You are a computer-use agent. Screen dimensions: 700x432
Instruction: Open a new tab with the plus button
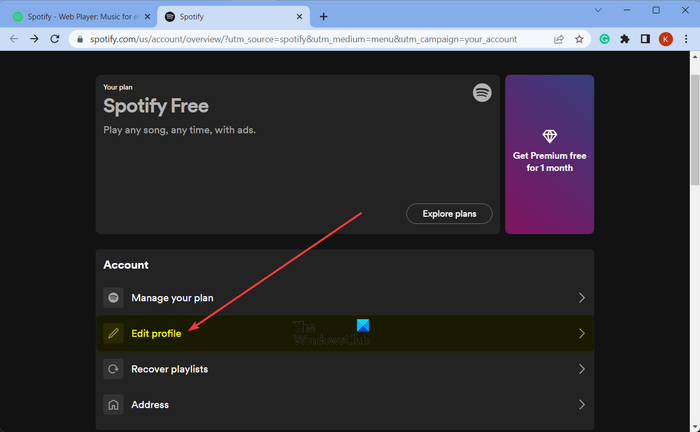pos(324,17)
